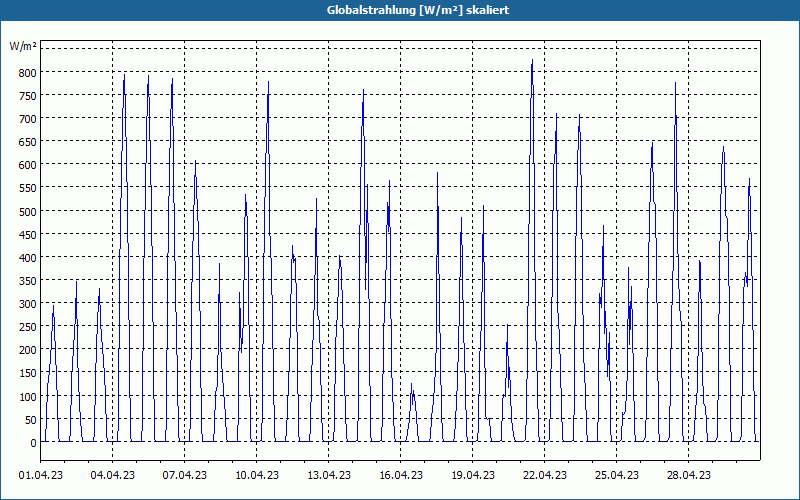Click the W/m² unit label on y-axis

click(23, 46)
